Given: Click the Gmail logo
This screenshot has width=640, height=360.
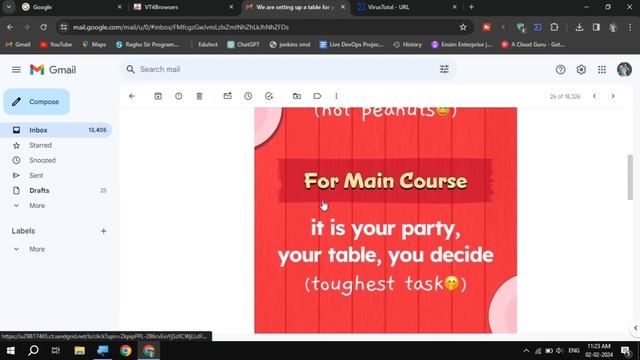Looking at the screenshot, I should [53, 70].
